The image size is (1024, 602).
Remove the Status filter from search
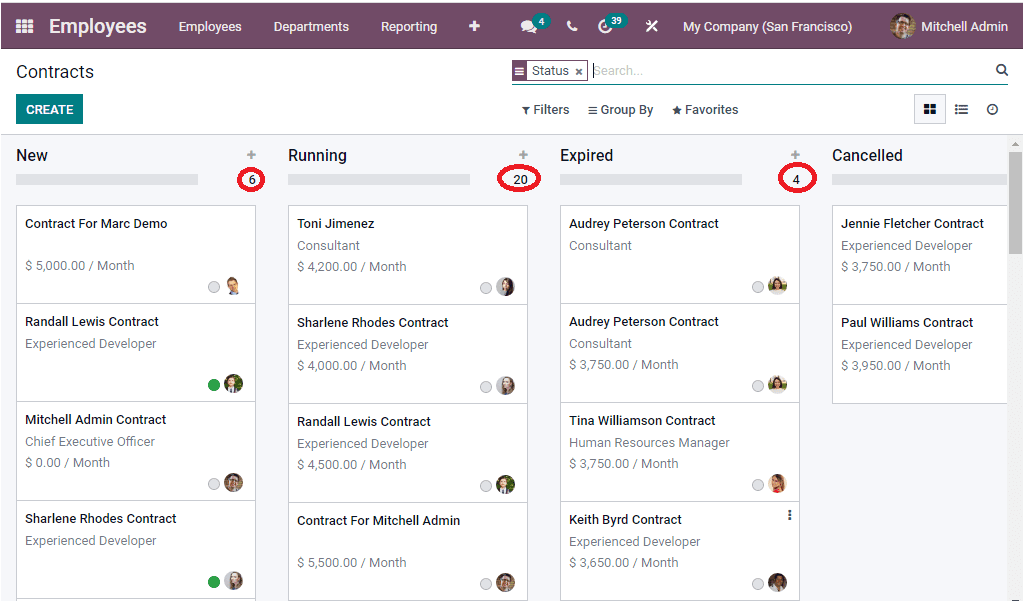coord(579,71)
